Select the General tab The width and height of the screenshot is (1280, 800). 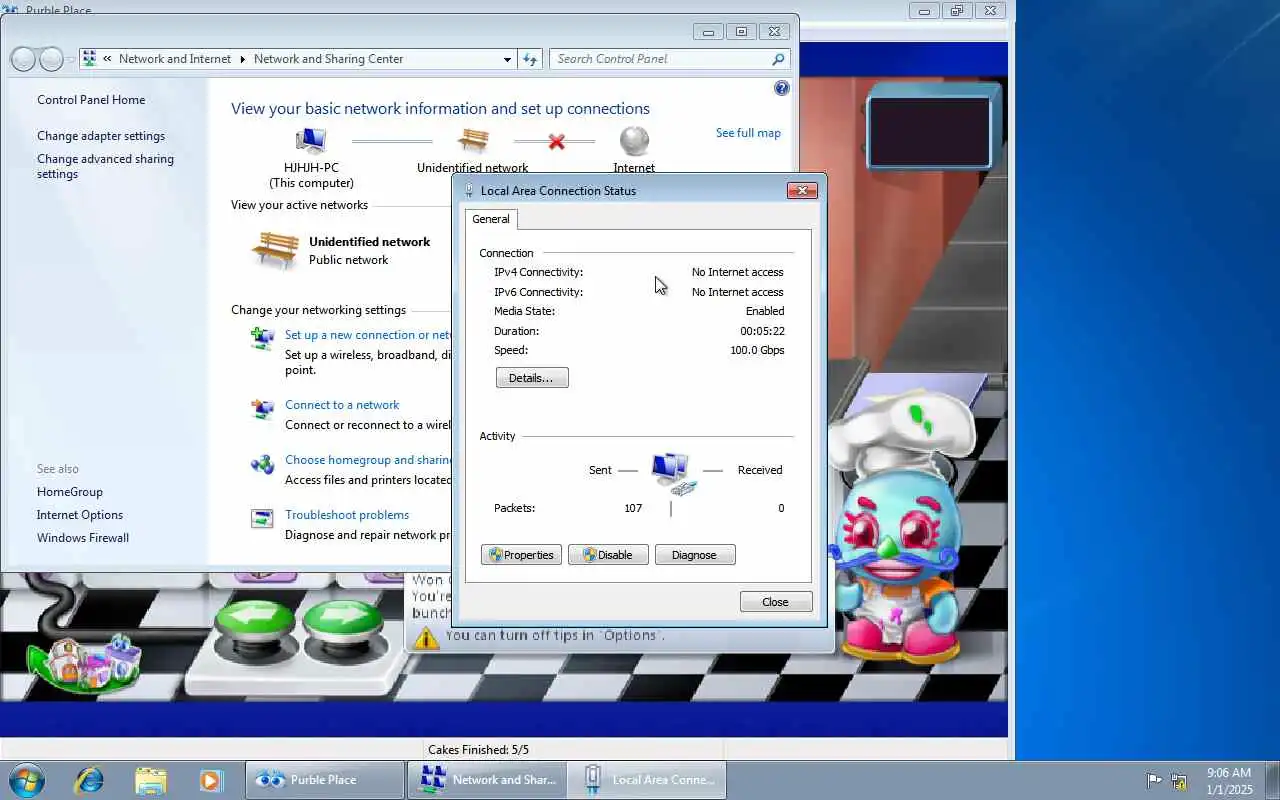pyautogui.click(x=491, y=219)
